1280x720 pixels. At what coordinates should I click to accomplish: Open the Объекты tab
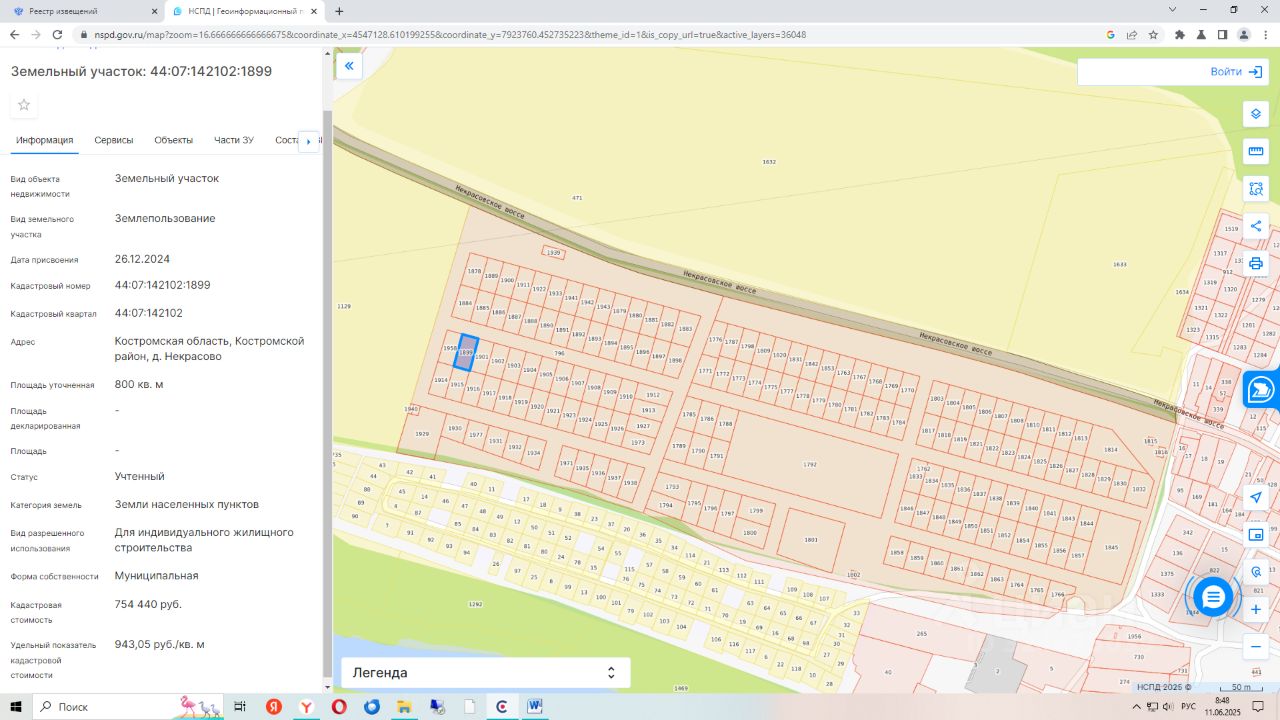pos(173,140)
